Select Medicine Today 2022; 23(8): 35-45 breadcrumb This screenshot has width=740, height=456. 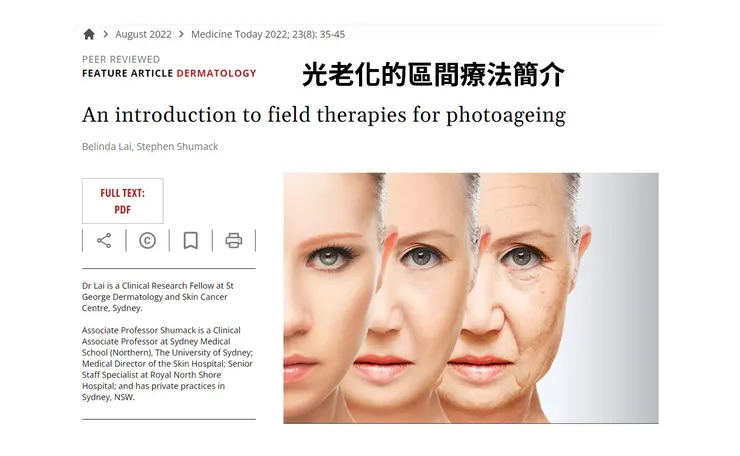(x=268, y=34)
